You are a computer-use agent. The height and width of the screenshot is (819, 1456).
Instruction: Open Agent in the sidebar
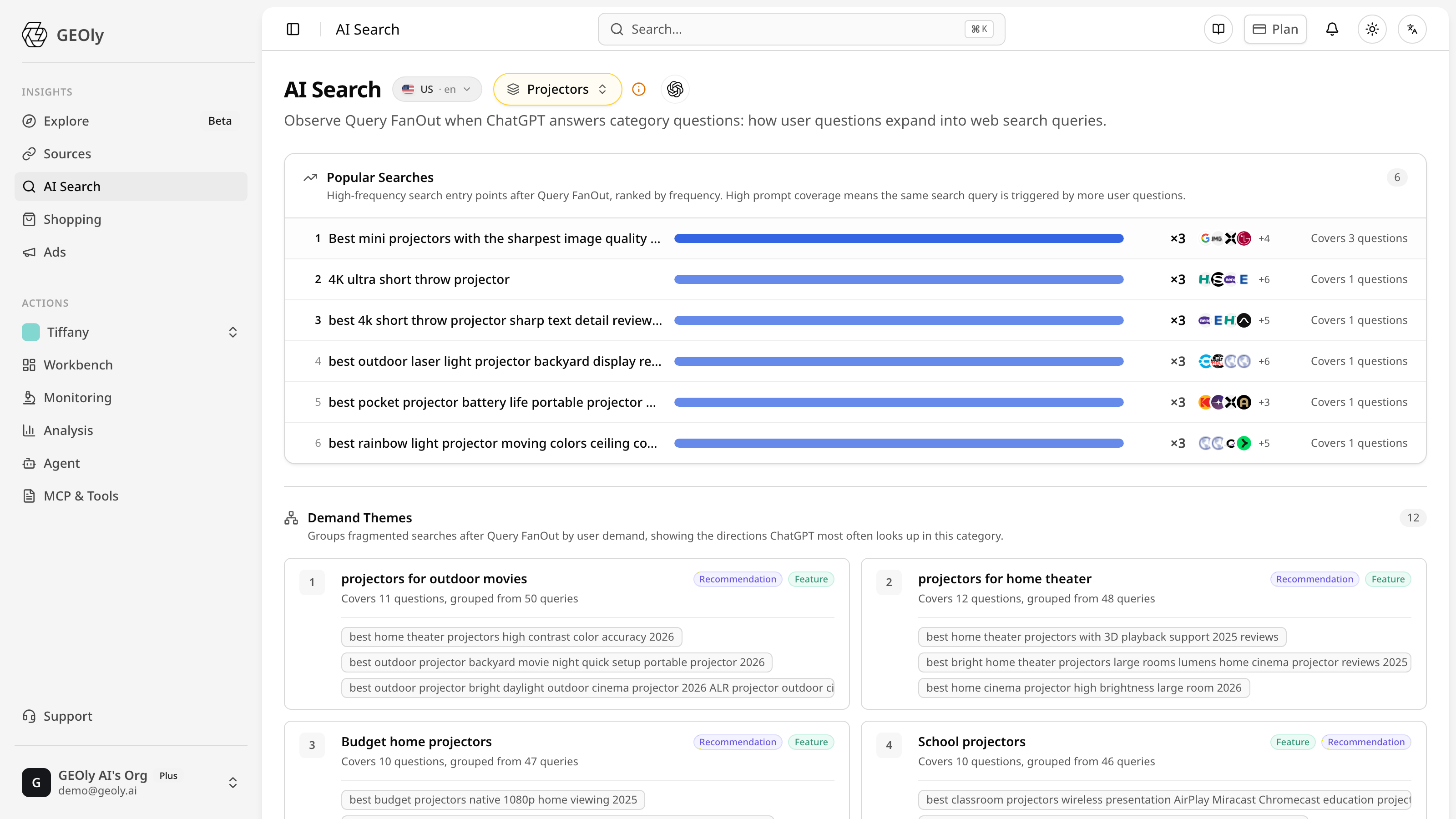tap(131, 464)
